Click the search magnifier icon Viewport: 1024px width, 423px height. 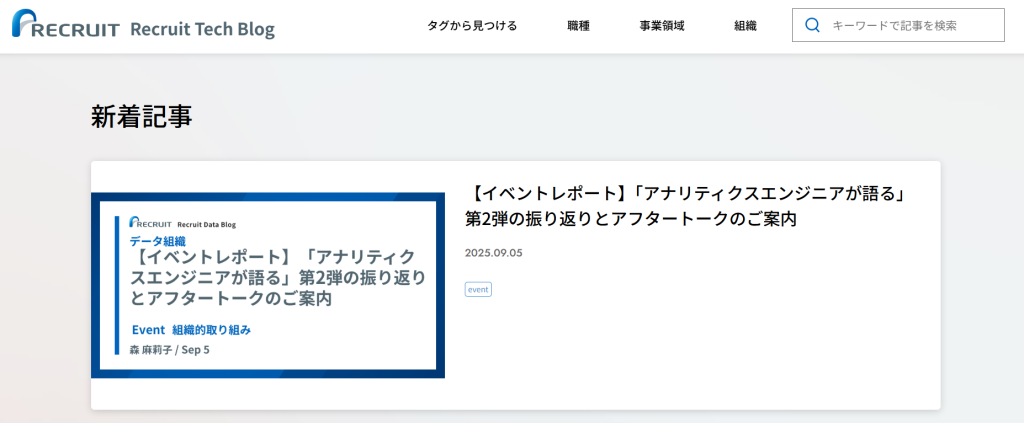pyautogui.click(x=813, y=26)
